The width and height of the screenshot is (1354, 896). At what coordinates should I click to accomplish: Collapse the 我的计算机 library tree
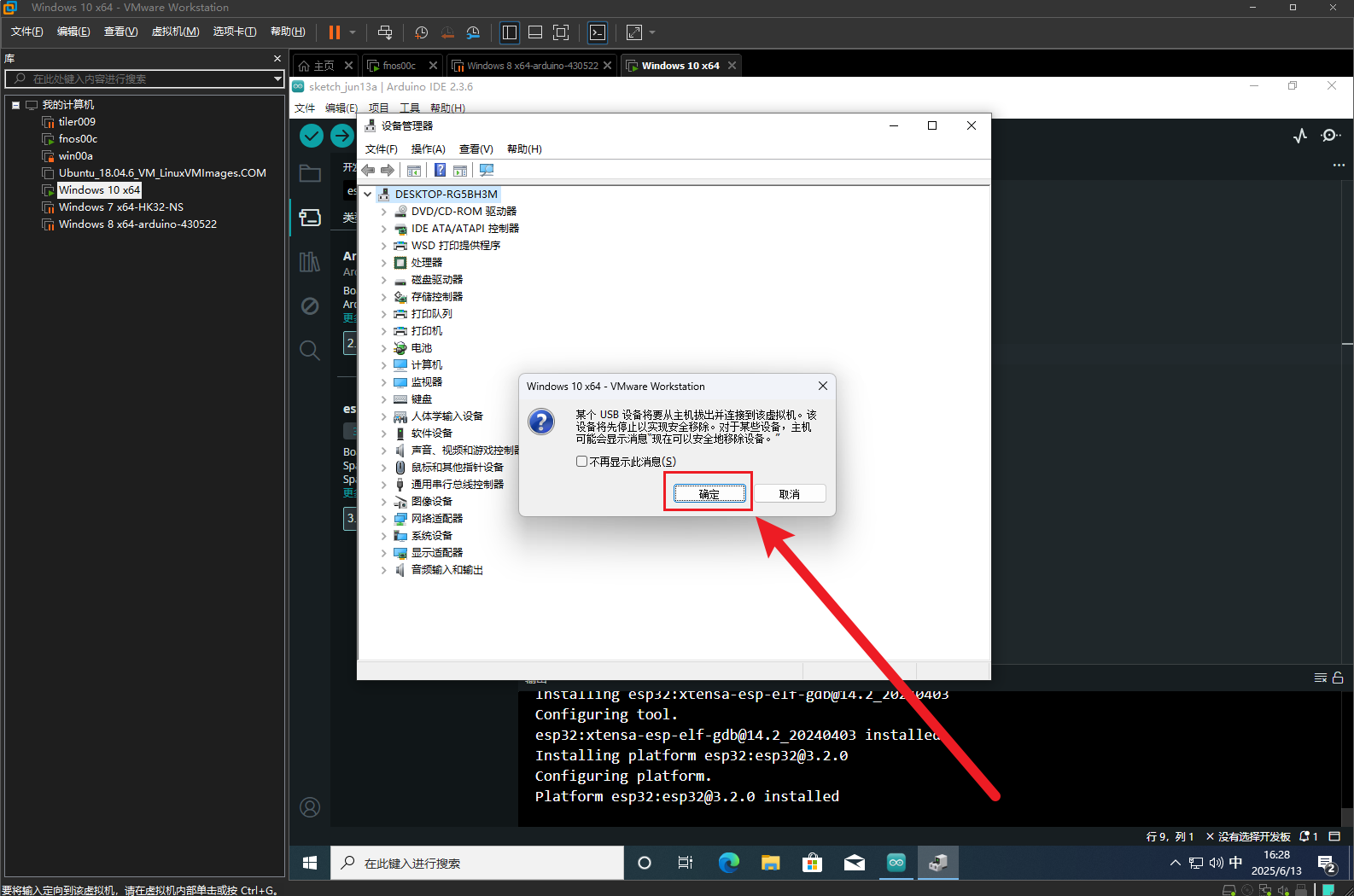click(15, 105)
